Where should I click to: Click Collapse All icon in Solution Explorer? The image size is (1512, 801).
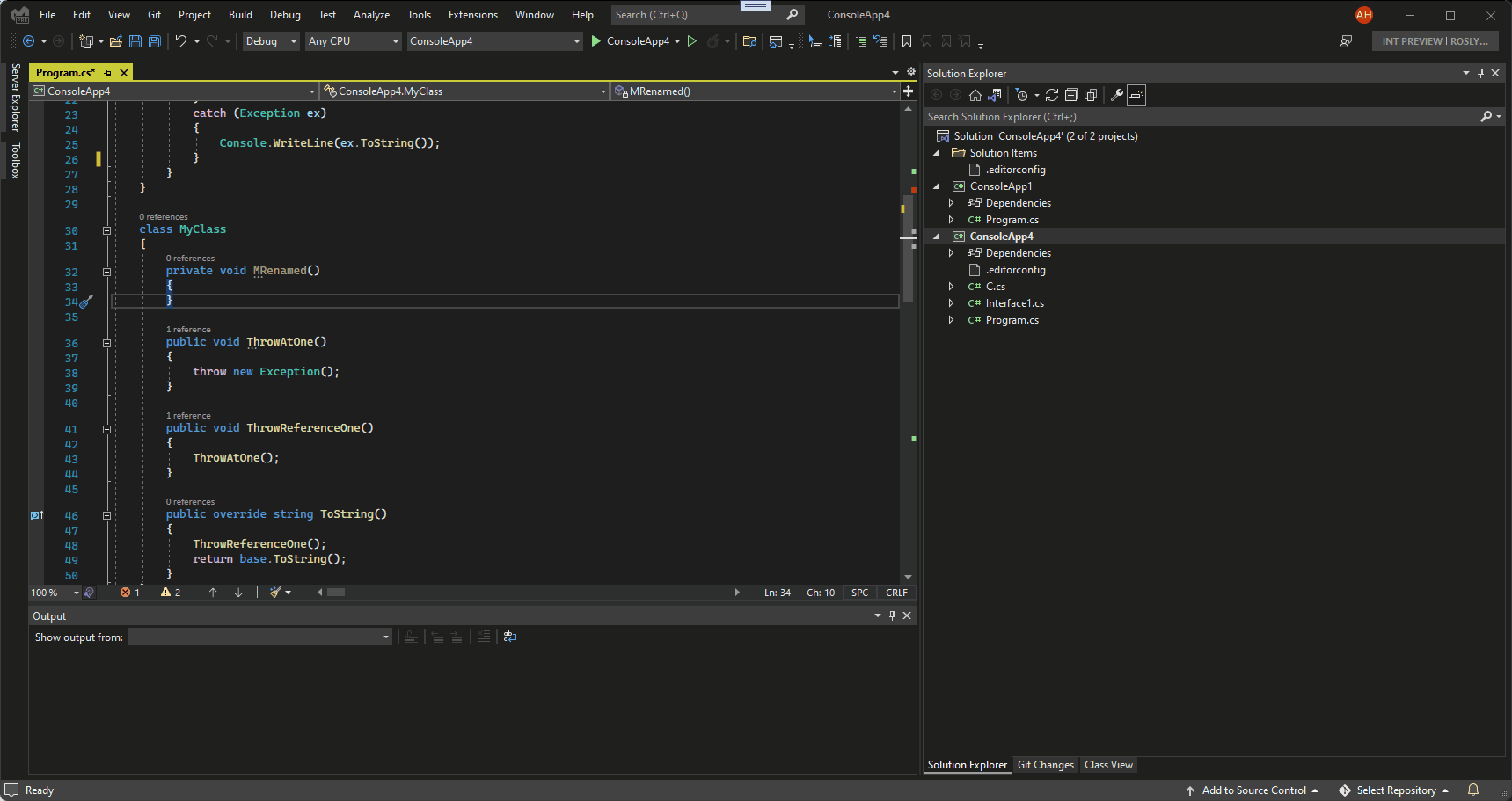[x=1071, y=95]
